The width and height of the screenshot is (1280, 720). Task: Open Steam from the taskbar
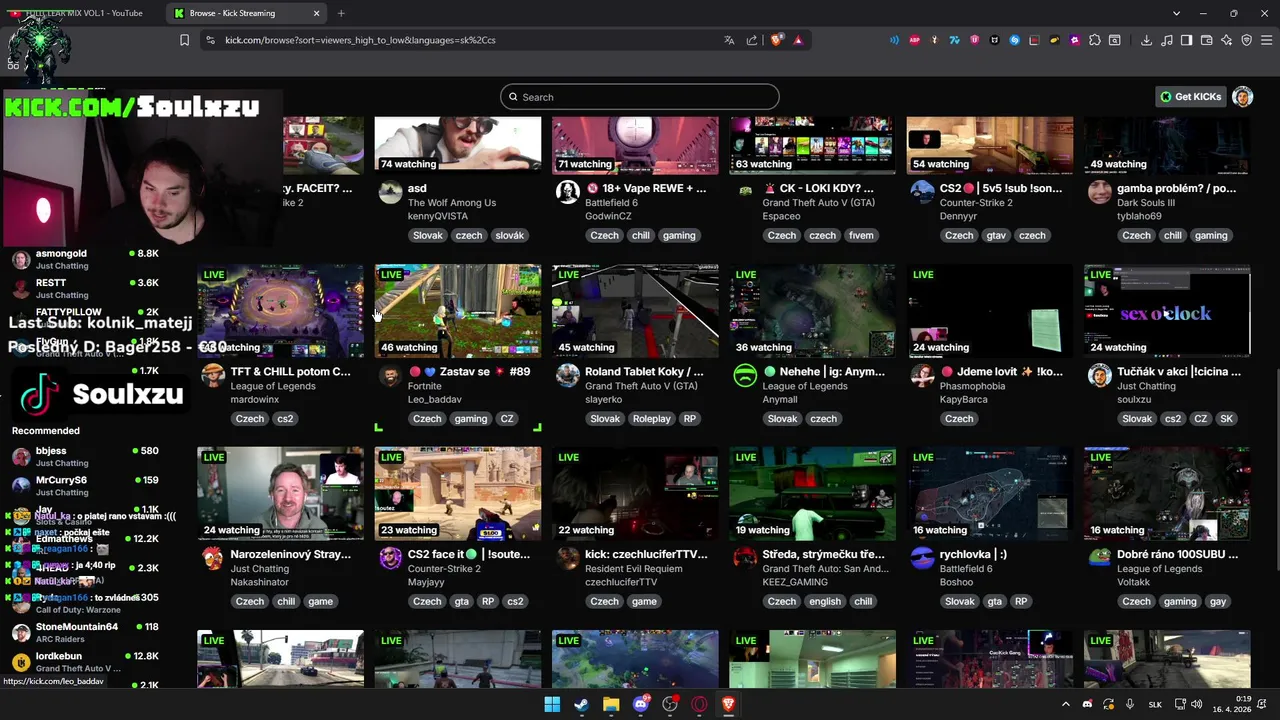(x=581, y=704)
